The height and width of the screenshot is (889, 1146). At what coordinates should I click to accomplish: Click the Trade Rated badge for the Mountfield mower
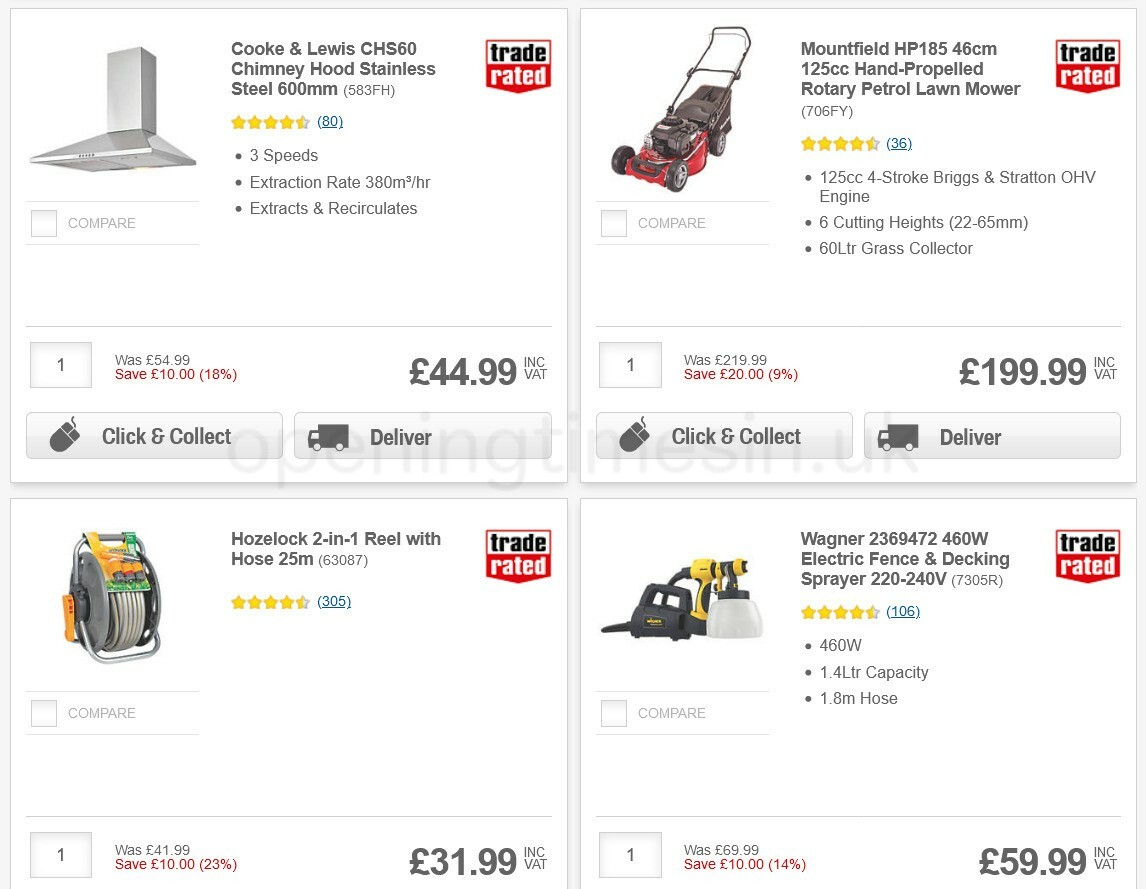coord(1088,65)
